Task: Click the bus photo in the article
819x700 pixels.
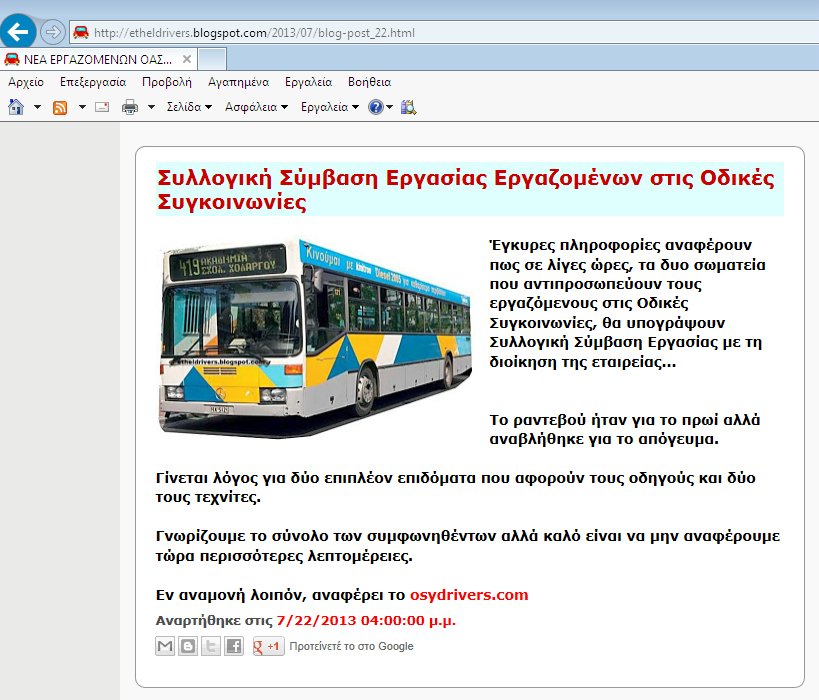Action: pos(315,337)
